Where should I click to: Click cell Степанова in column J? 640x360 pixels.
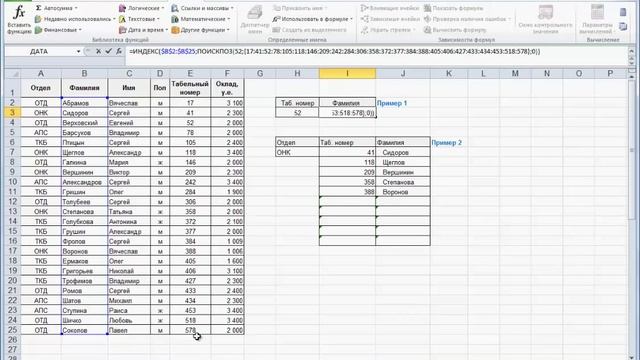pyautogui.click(x=403, y=182)
